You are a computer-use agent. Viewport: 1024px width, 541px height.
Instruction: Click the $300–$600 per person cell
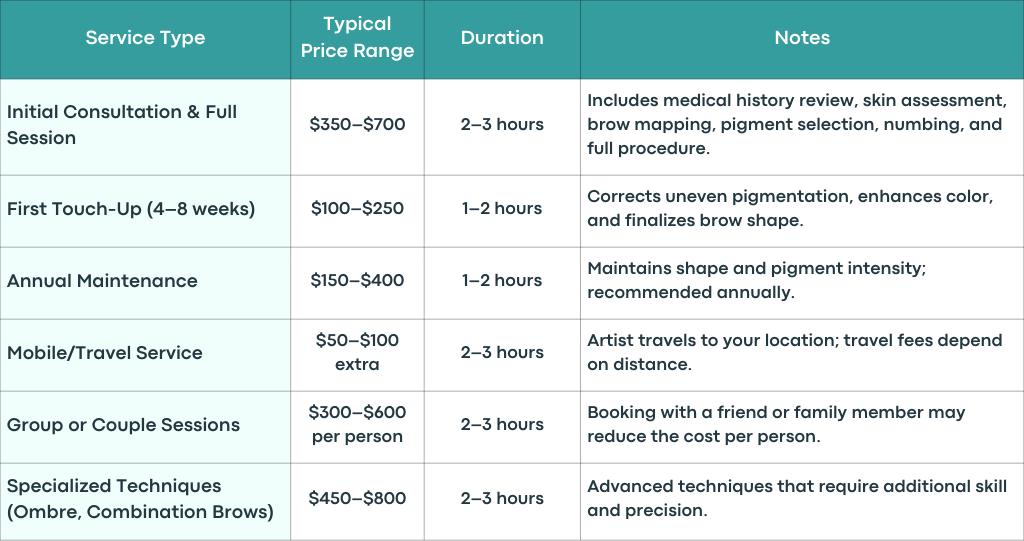tap(357, 425)
